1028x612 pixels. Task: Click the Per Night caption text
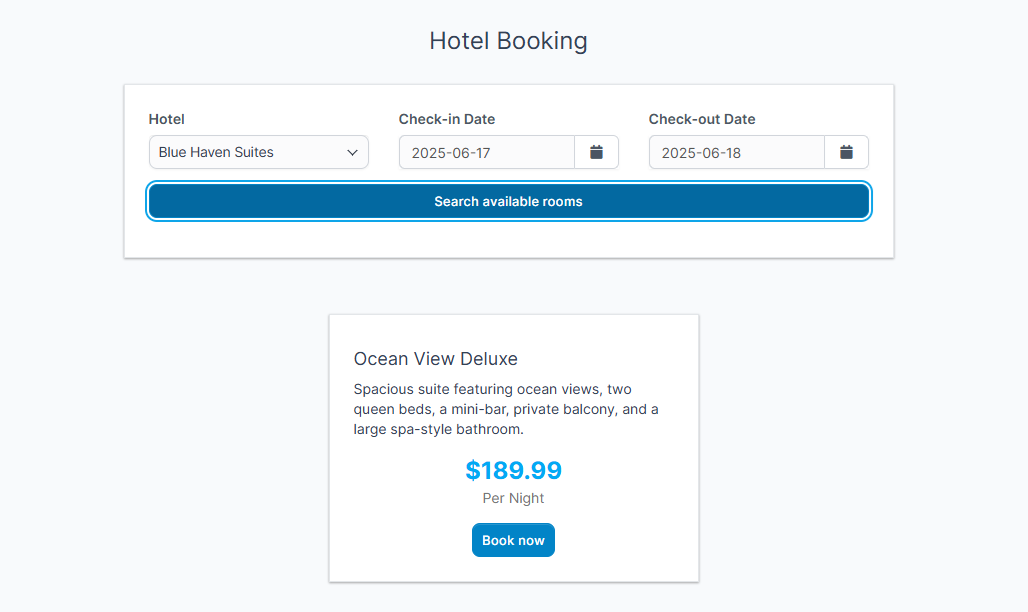tap(514, 498)
